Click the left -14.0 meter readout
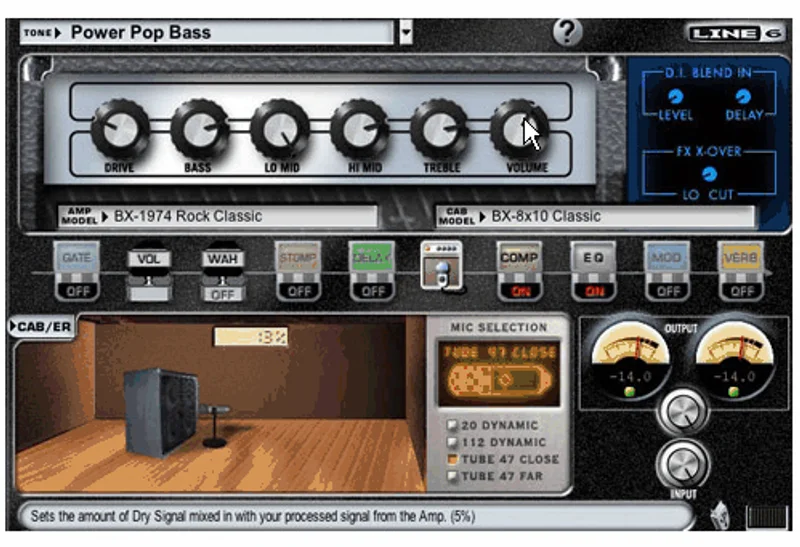 pyautogui.click(x=631, y=377)
